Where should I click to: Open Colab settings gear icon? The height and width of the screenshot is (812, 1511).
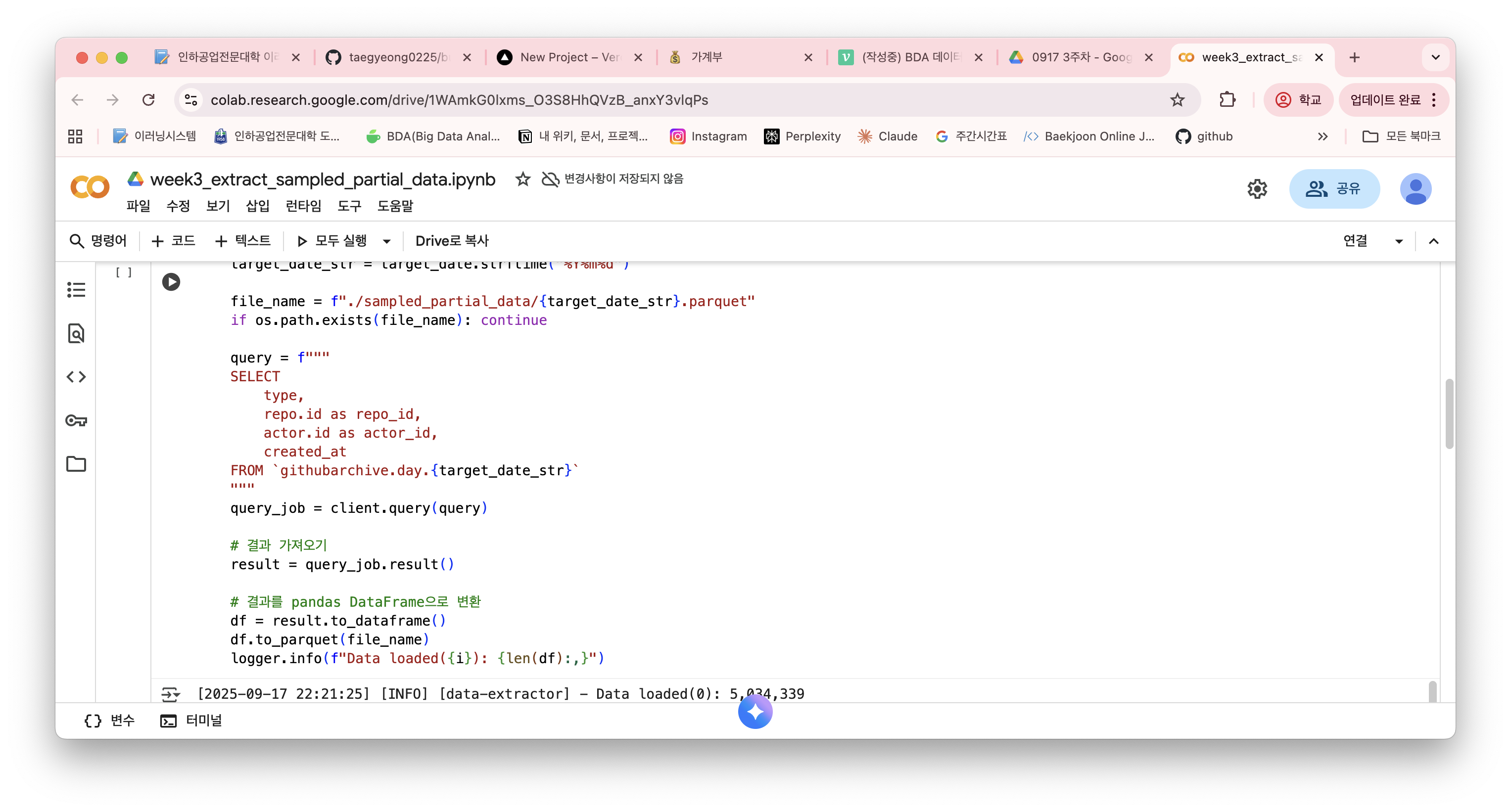coord(1257,189)
